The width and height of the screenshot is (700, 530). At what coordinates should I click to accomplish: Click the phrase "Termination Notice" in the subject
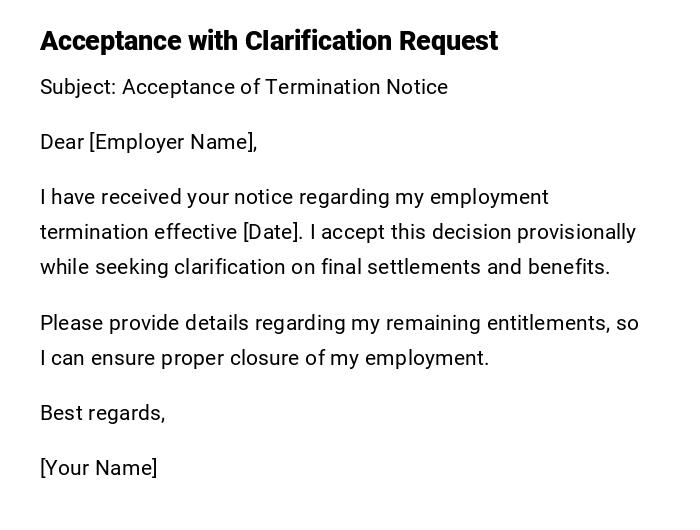pos(358,87)
